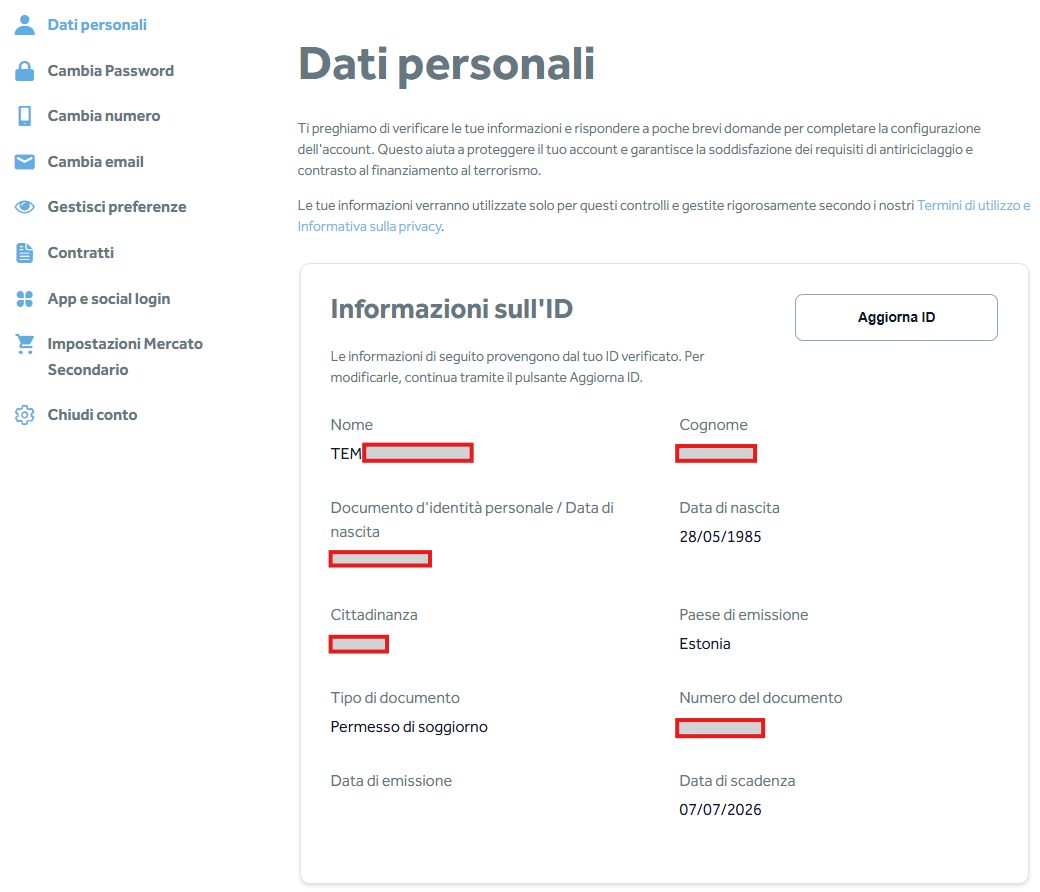This screenshot has height=892, width=1040.
Task: Select Cambia numero in the sidebar
Action: [x=103, y=116]
